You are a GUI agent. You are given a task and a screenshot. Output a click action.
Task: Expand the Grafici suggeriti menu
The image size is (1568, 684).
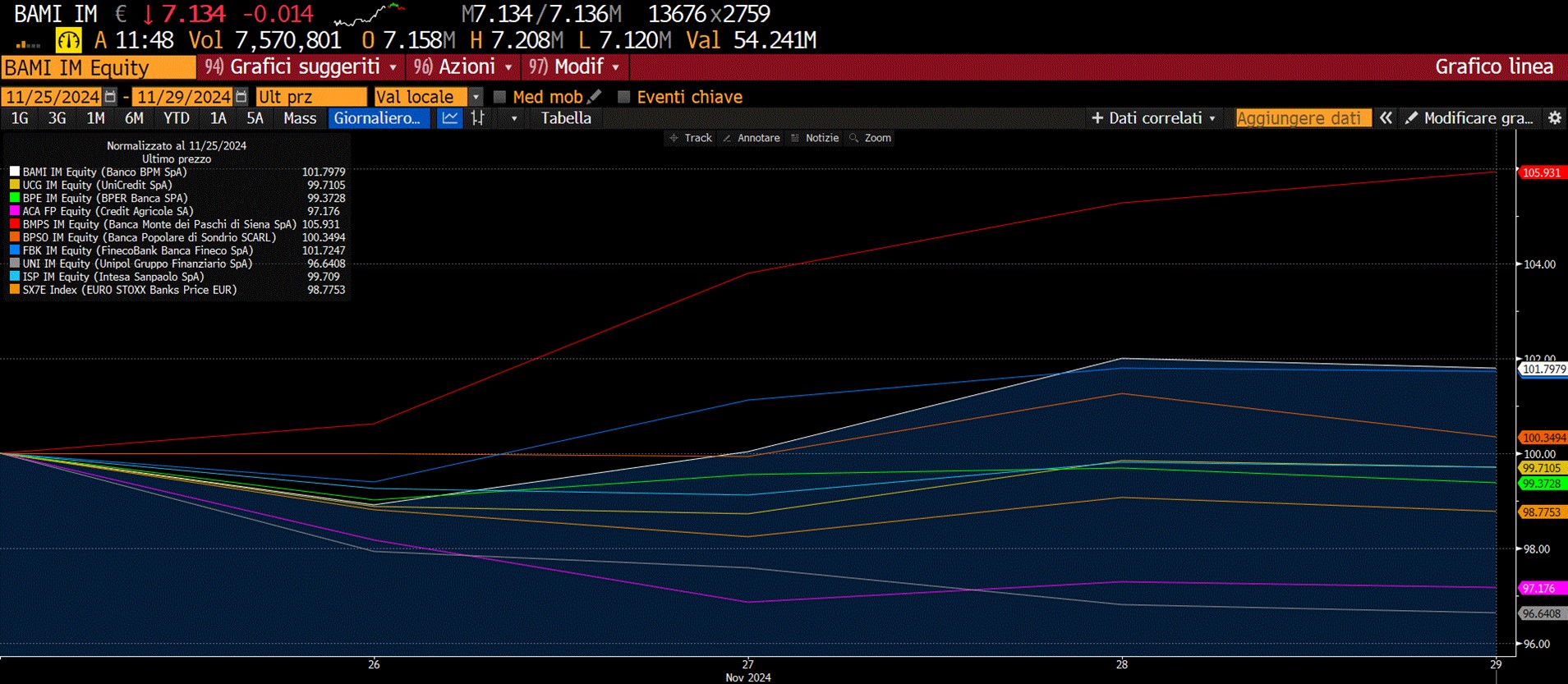point(301,67)
